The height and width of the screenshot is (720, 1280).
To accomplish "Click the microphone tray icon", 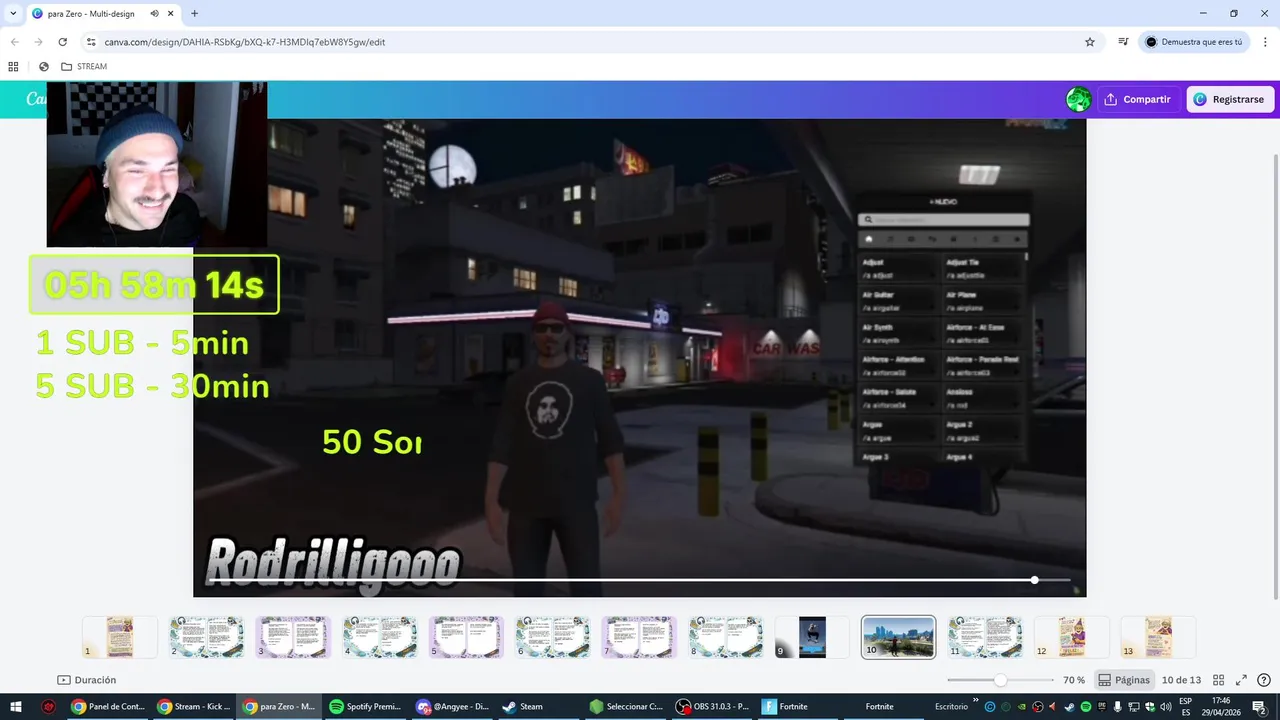I will pyautogui.click(x=1117, y=707).
